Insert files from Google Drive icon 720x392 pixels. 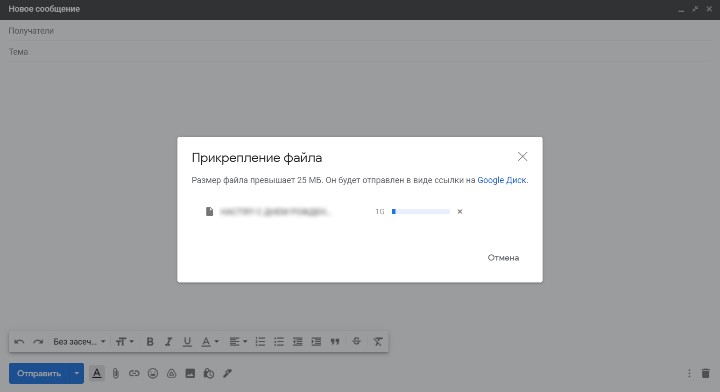pos(171,373)
